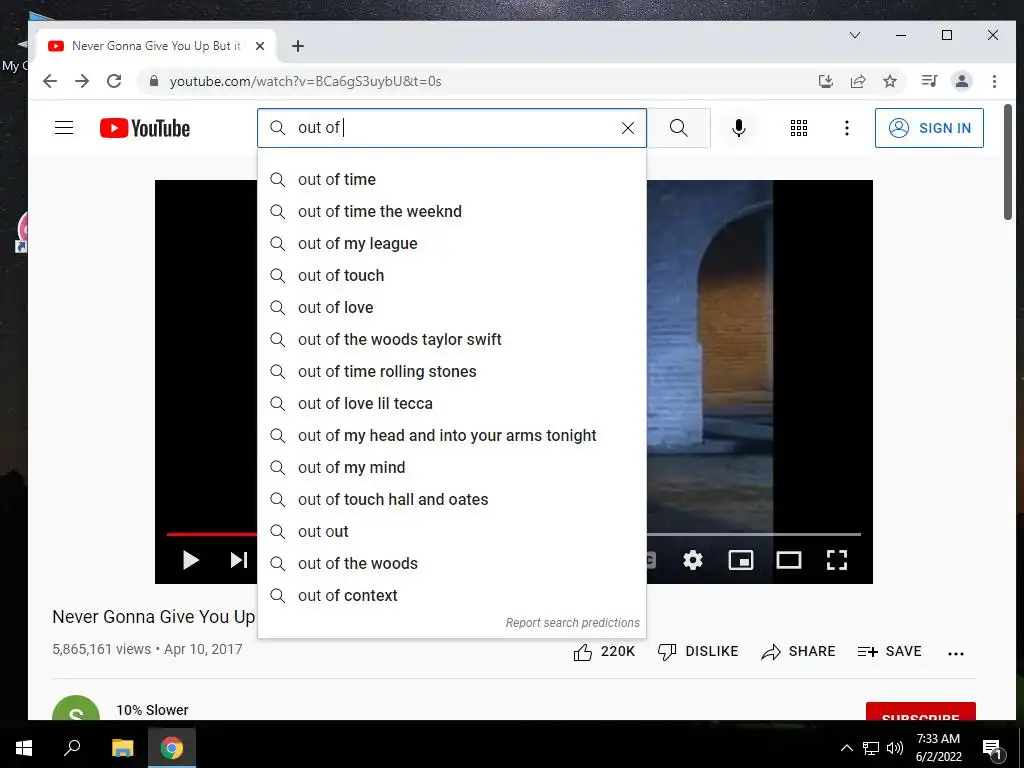Select the Never Gonna Give You Up tab
Image resolution: width=1024 pixels, height=768 pixels.
pos(155,46)
